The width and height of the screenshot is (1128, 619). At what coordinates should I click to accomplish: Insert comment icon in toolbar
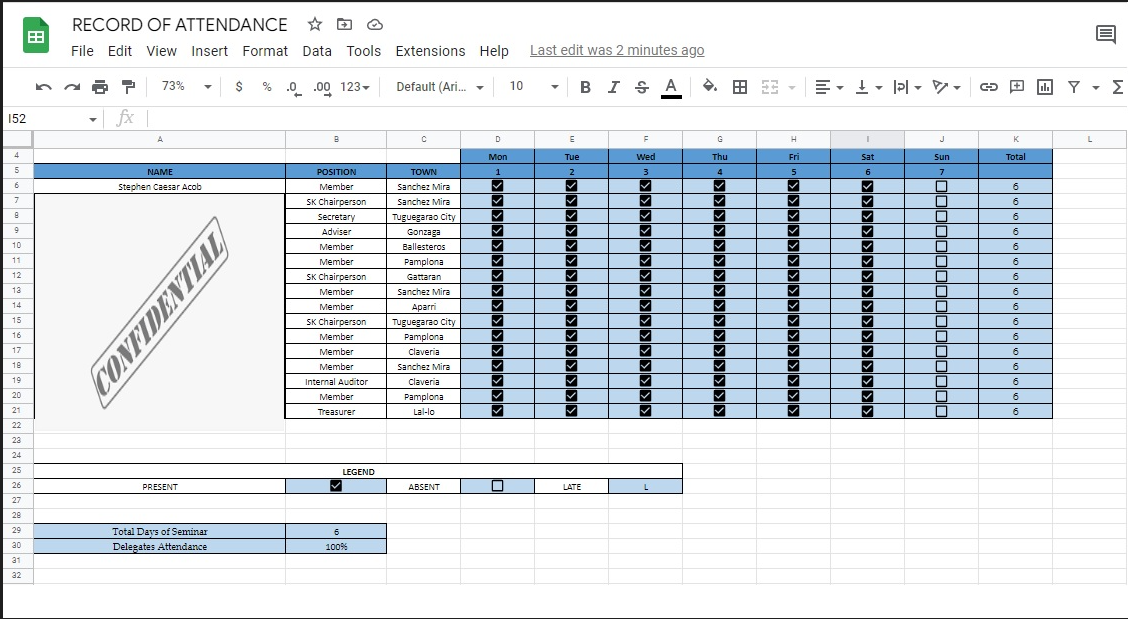point(1016,87)
